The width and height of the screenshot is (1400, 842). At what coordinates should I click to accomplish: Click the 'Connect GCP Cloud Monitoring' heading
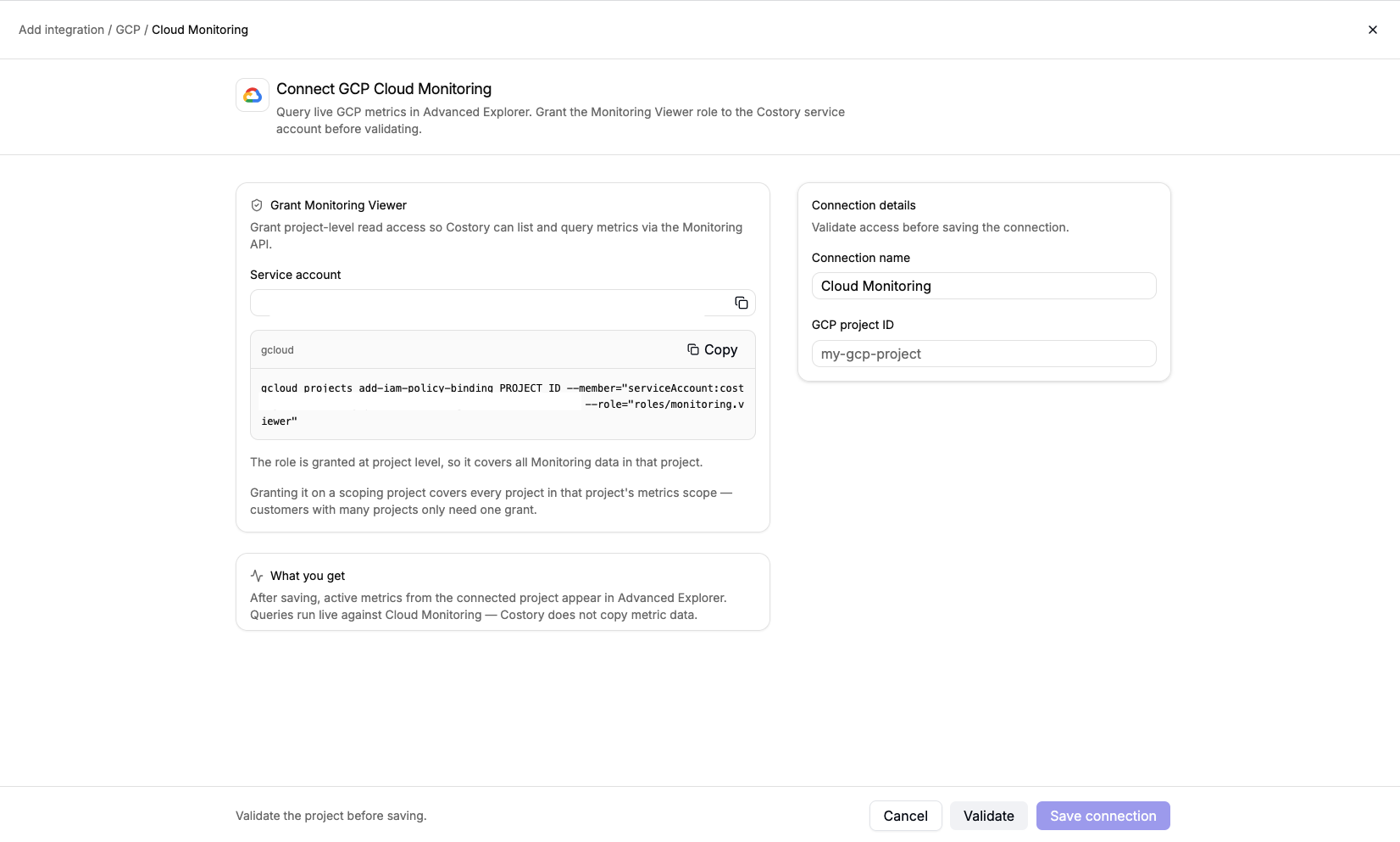click(x=384, y=89)
